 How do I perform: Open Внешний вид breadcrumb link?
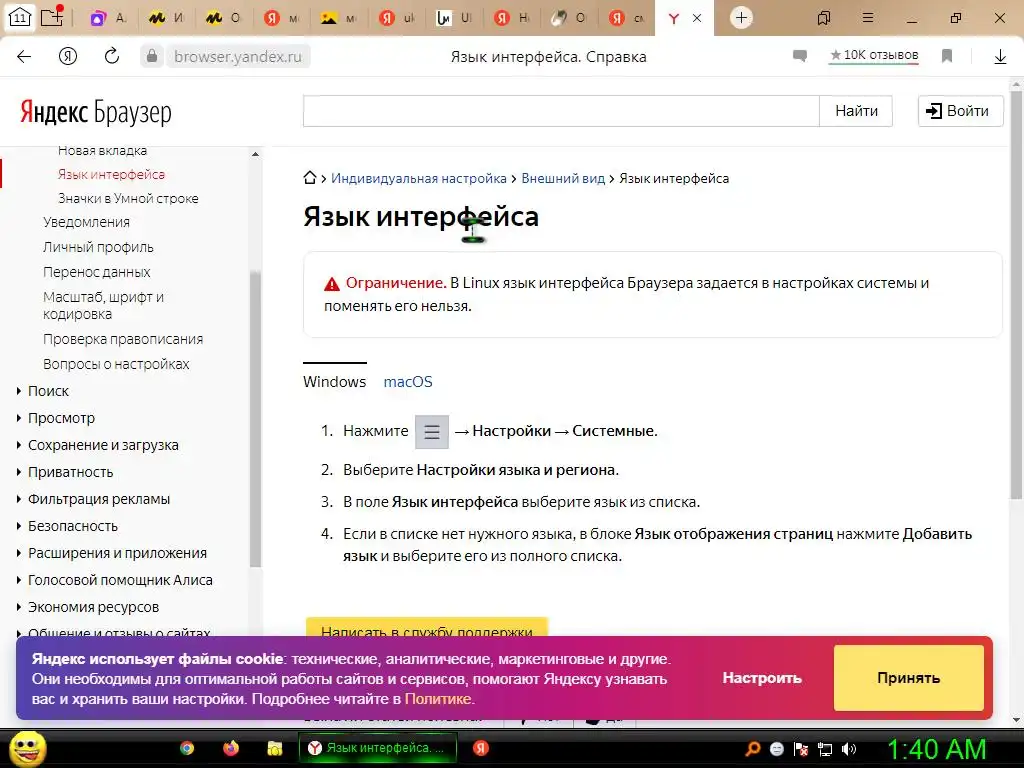(563, 178)
